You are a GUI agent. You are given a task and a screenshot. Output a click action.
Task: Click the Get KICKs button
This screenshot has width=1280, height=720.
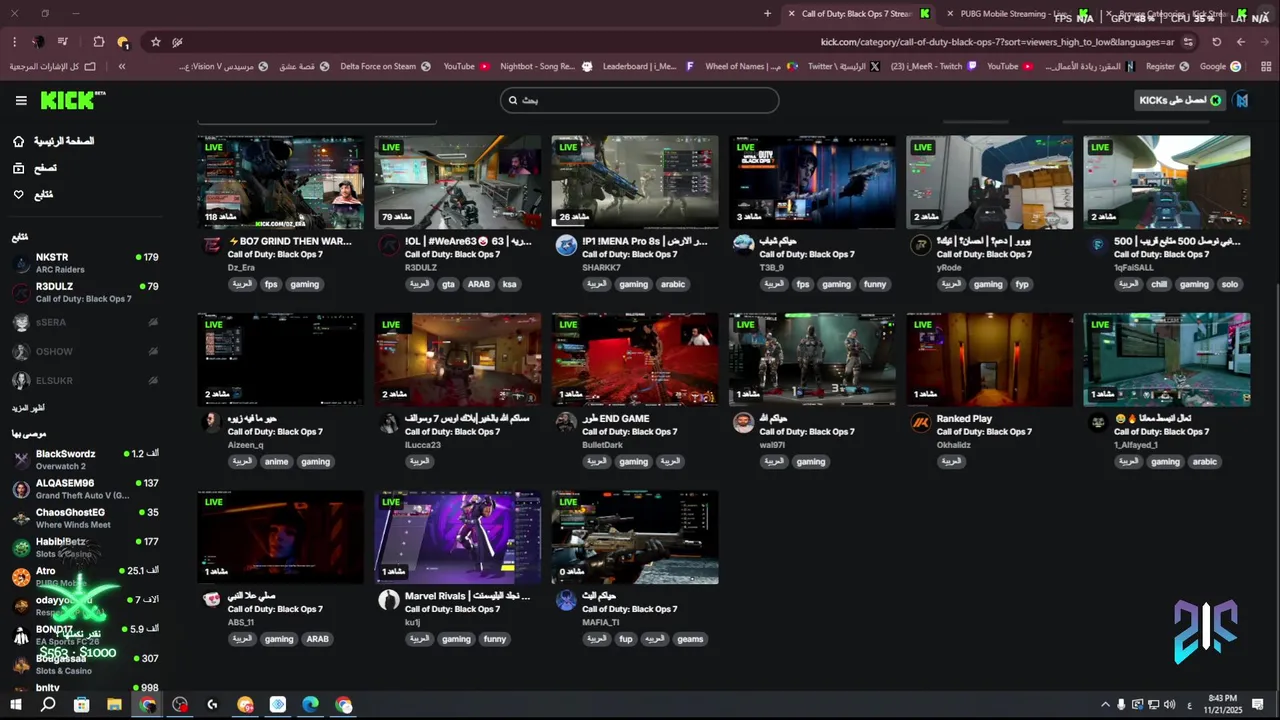click(1180, 100)
